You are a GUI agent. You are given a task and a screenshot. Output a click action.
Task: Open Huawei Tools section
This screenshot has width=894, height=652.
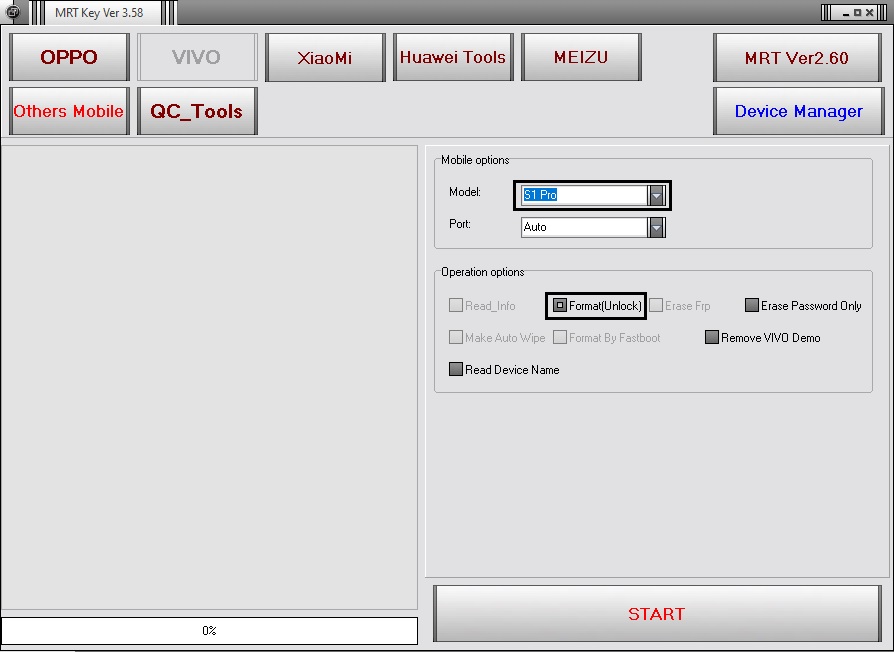(453, 57)
